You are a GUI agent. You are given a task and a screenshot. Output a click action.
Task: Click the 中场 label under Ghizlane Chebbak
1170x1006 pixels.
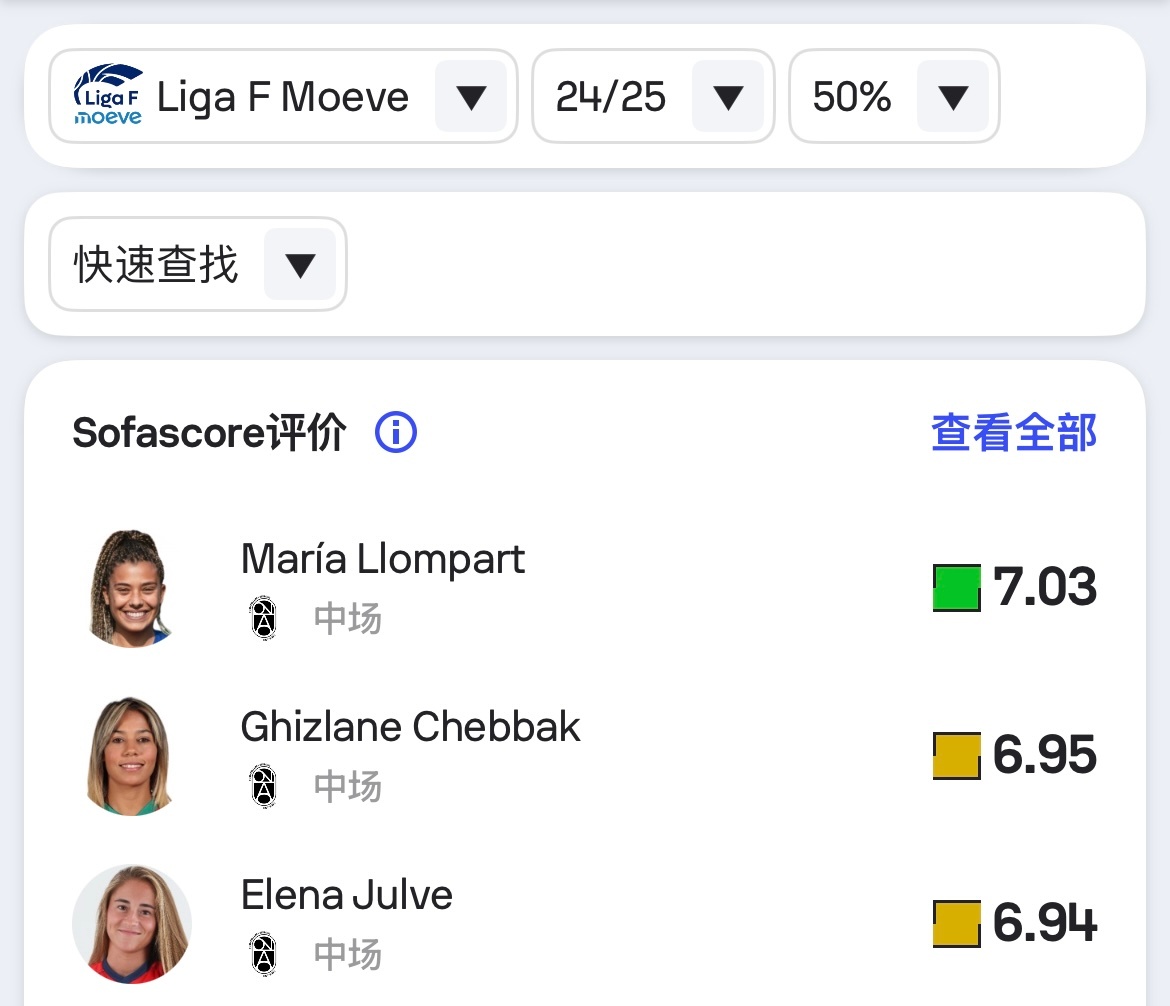point(347,787)
